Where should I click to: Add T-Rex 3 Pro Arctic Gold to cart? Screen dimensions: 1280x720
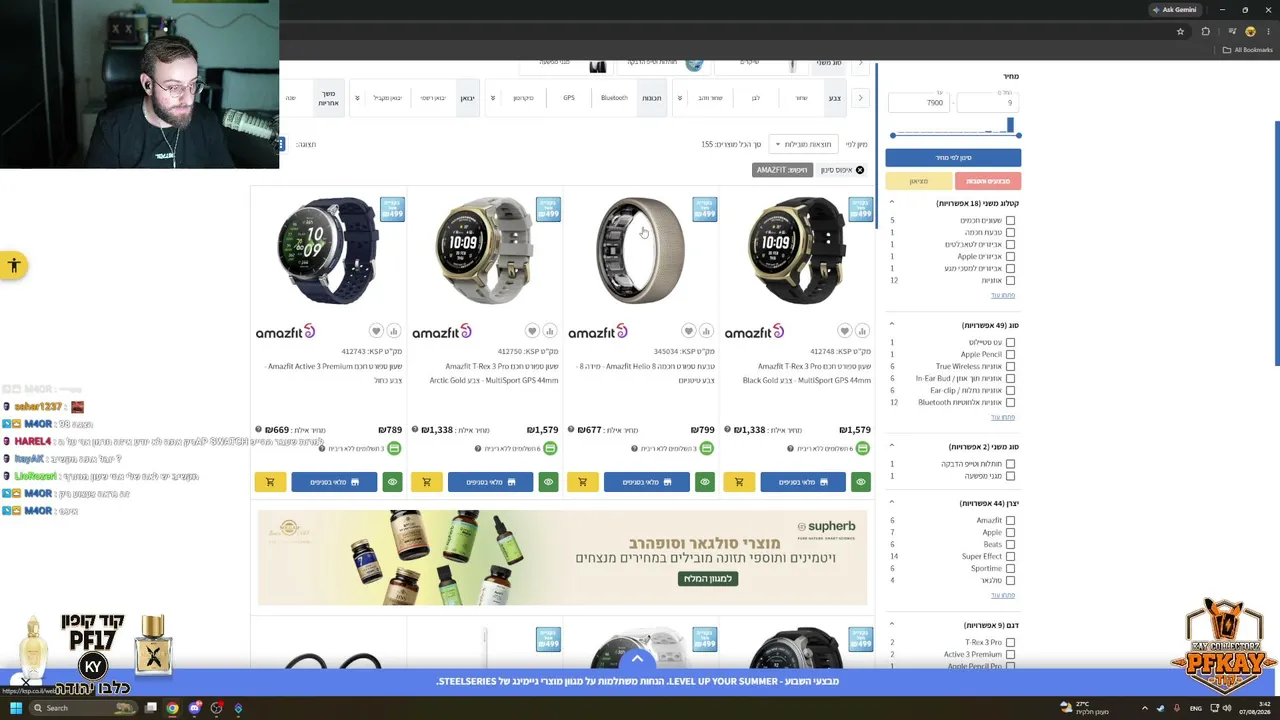pos(426,482)
